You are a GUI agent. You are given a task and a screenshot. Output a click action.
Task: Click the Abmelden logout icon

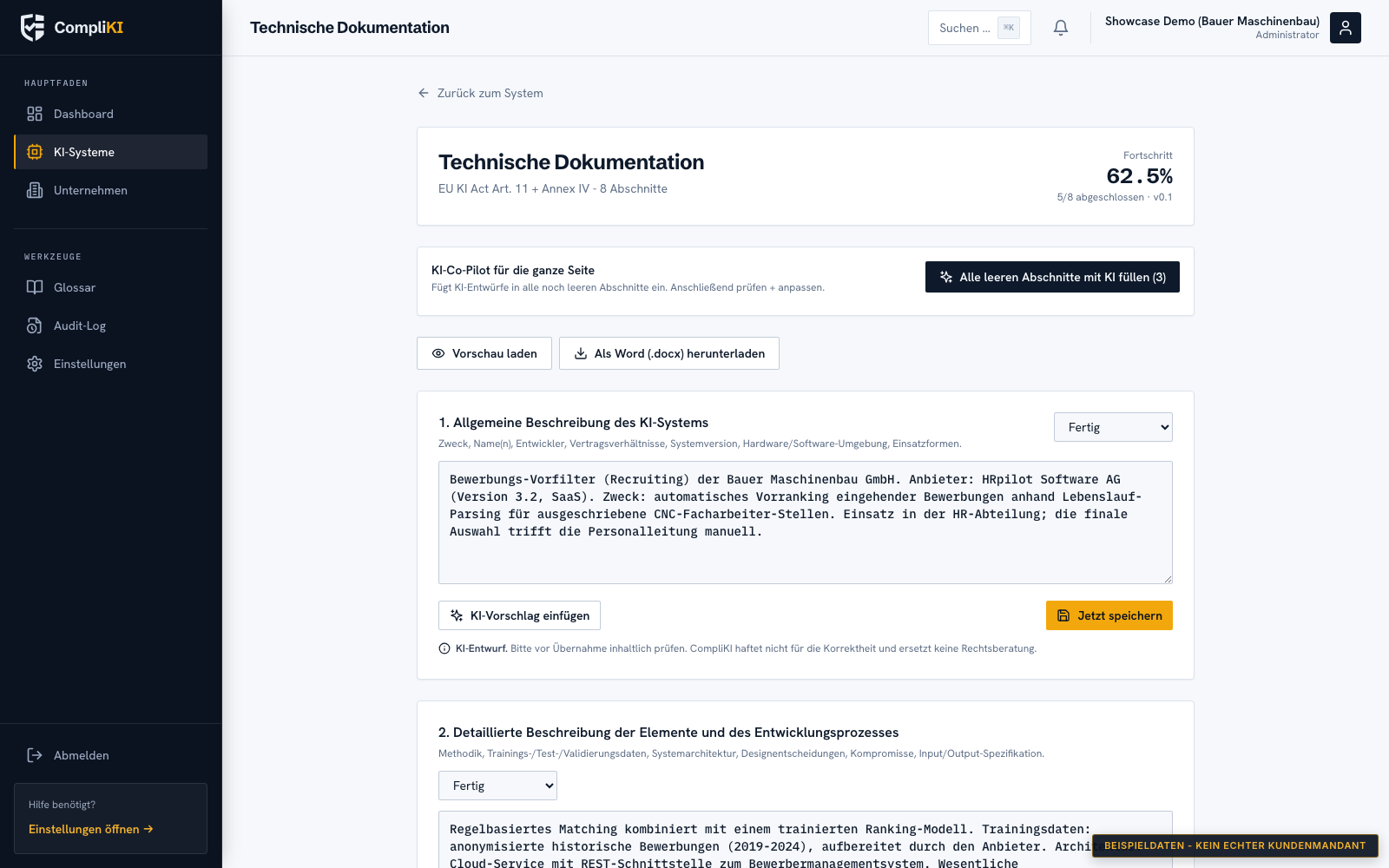click(x=35, y=755)
